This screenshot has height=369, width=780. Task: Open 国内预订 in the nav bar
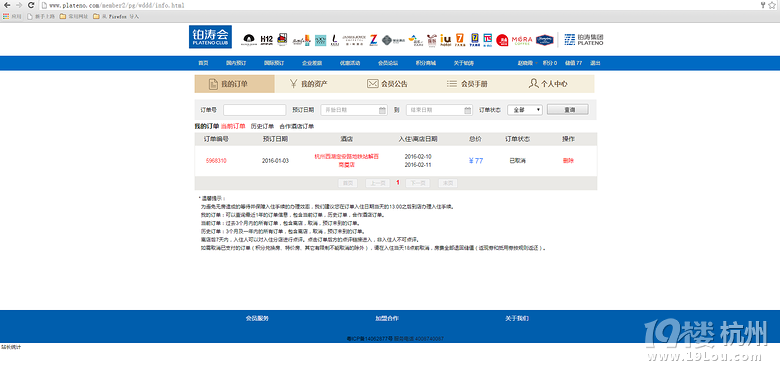[236, 63]
